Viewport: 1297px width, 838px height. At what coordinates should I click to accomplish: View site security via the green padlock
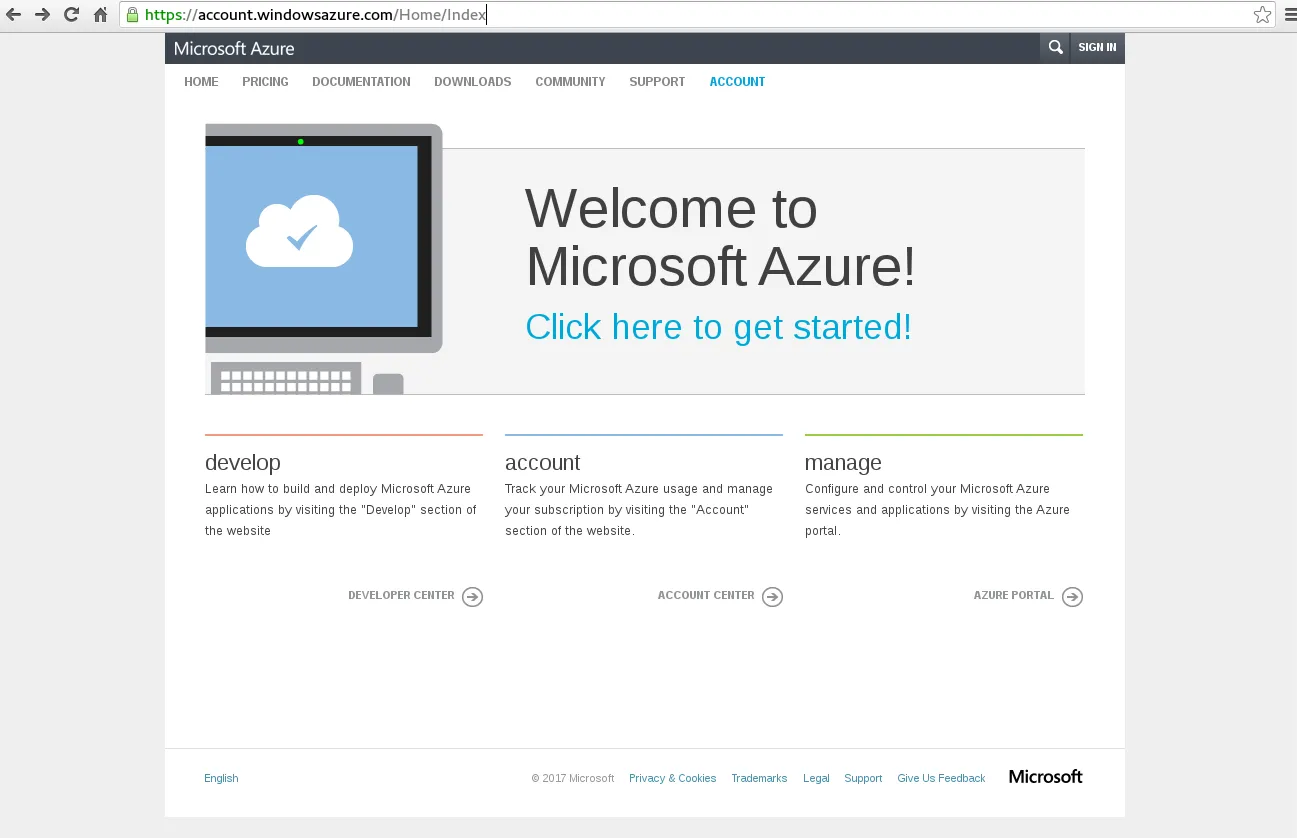pyautogui.click(x=132, y=15)
